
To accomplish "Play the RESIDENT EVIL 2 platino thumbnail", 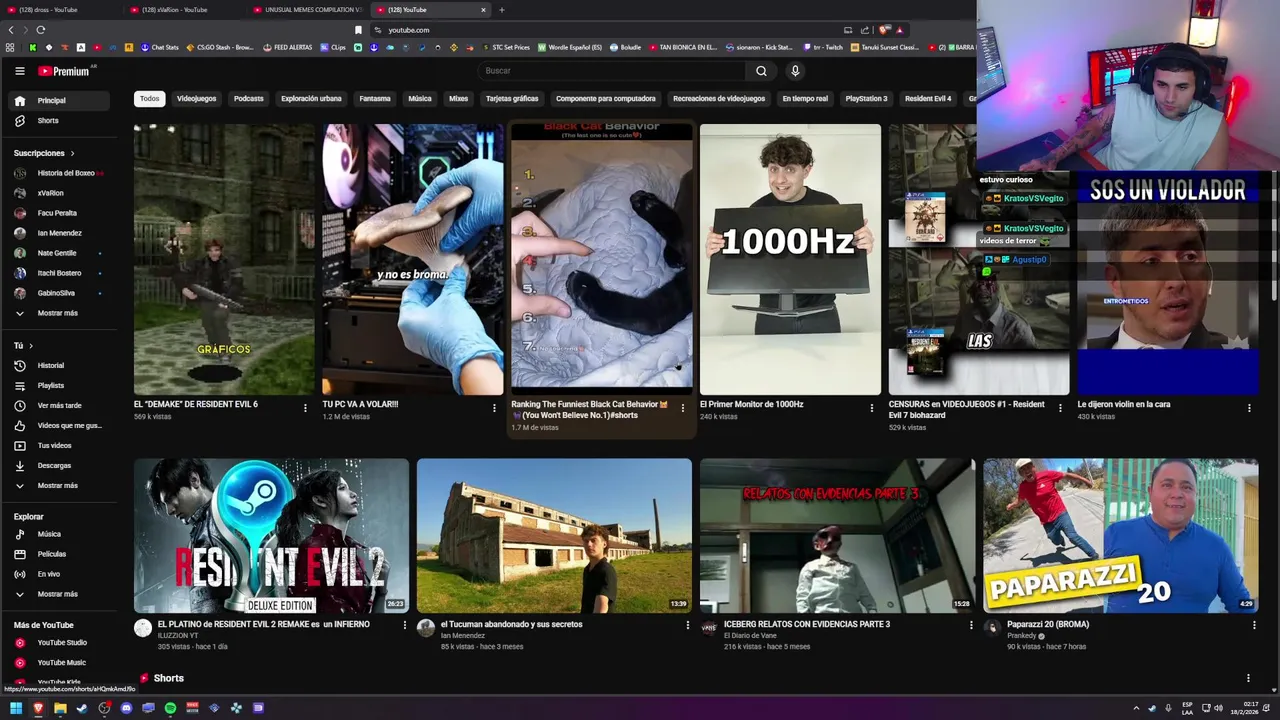I will tap(271, 536).
